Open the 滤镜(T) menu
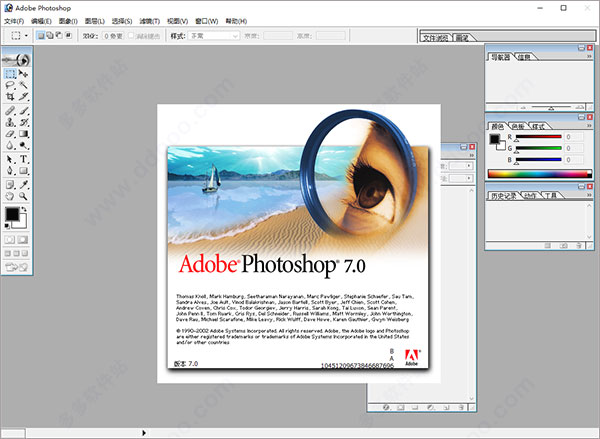 [x=149, y=21]
